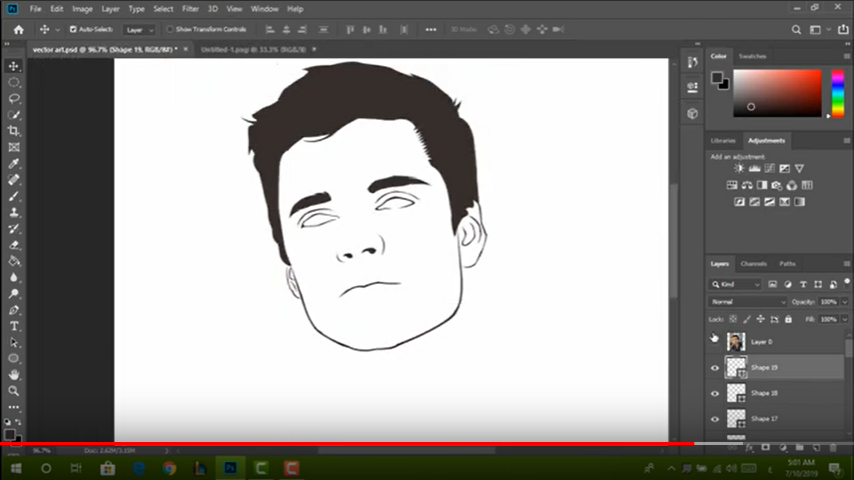
Task: Toggle lock all padlock icon
Action: (x=788, y=319)
